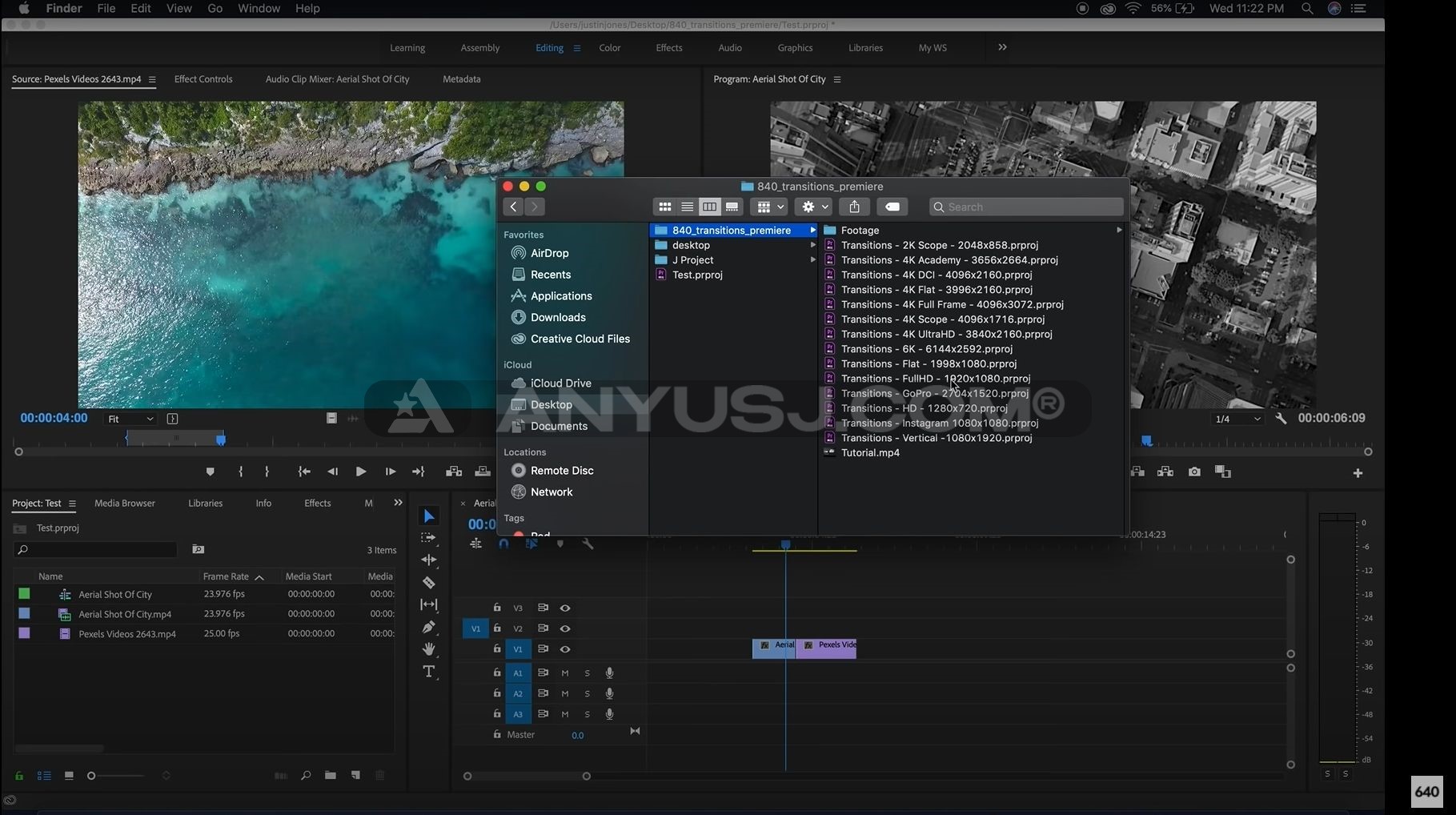The image size is (1456, 815).
Task: Step forward one frame in Source monitor
Action: click(x=390, y=472)
